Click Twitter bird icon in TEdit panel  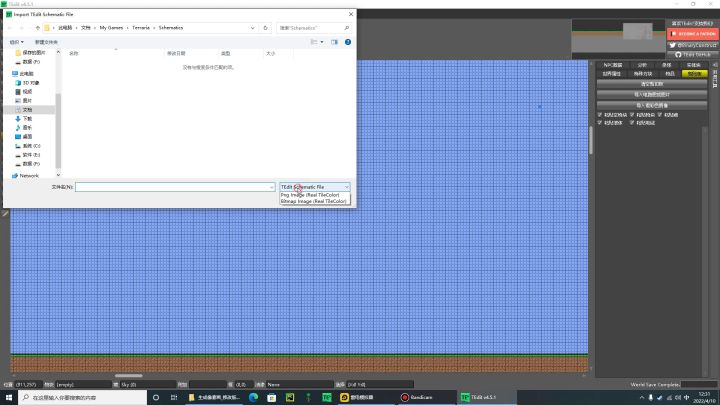click(673, 45)
